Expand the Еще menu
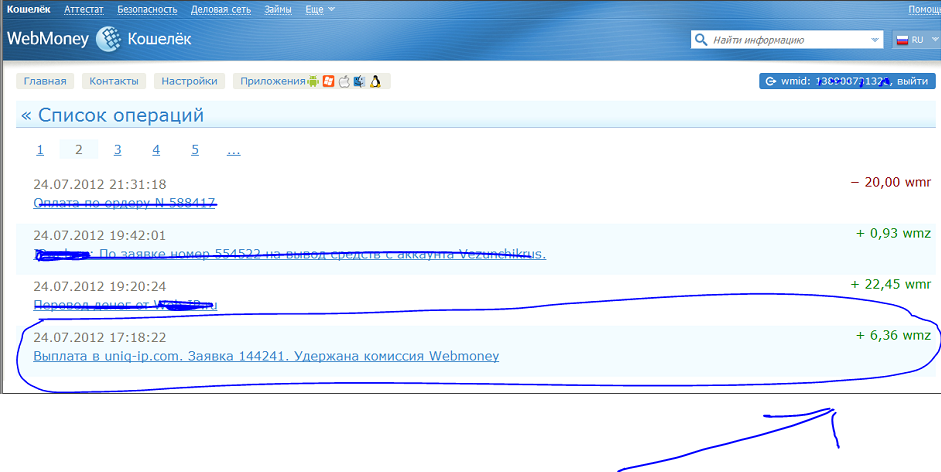 click(x=320, y=10)
